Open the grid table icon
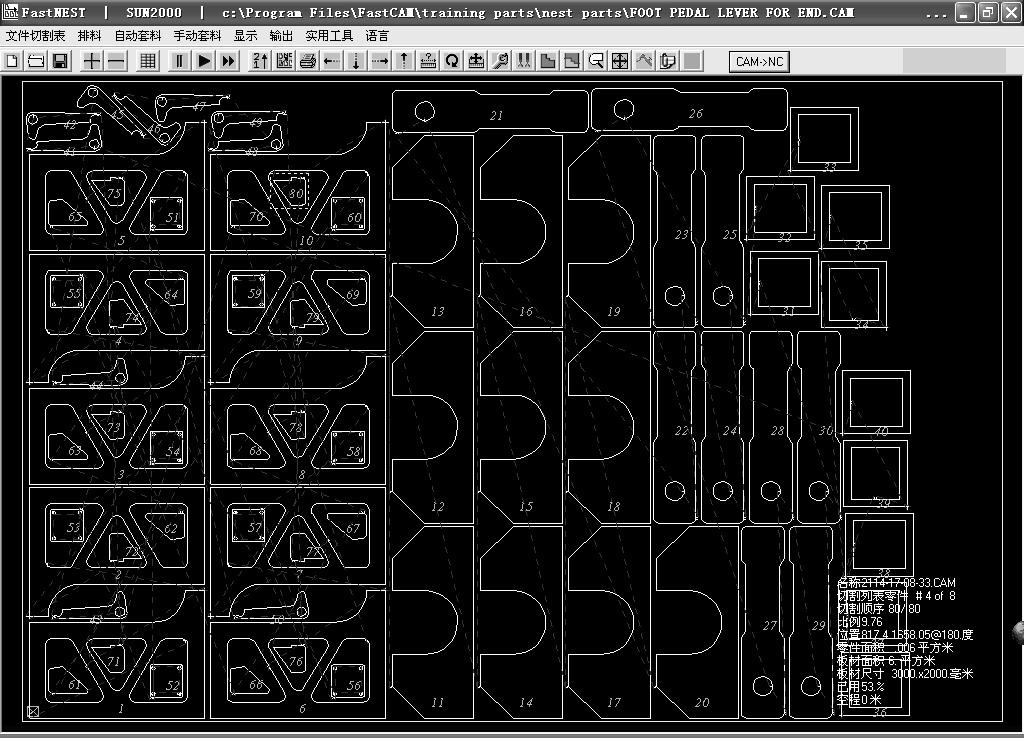Viewport: 1024px width, 738px height. coord(148,61)
